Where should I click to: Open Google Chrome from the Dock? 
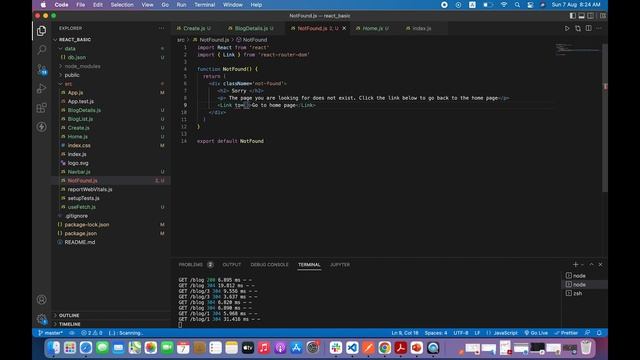(x=384, y=348)
